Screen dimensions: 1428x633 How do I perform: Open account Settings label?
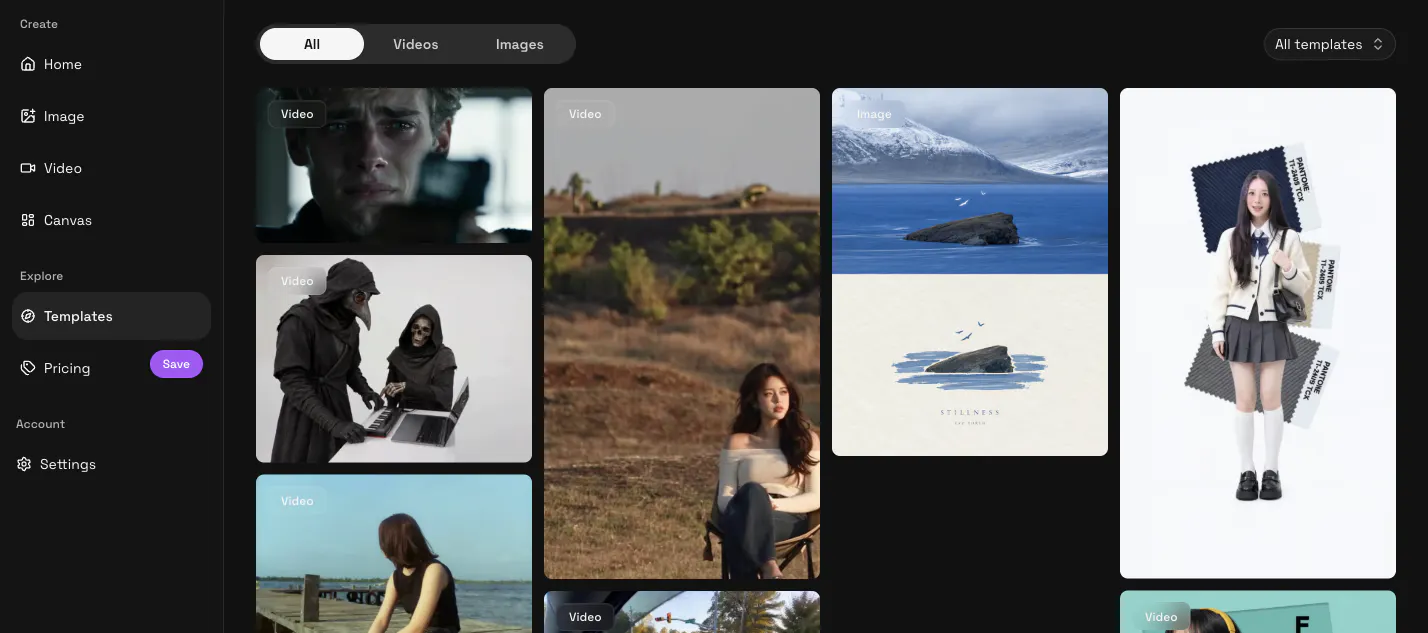tap(68, 464)
